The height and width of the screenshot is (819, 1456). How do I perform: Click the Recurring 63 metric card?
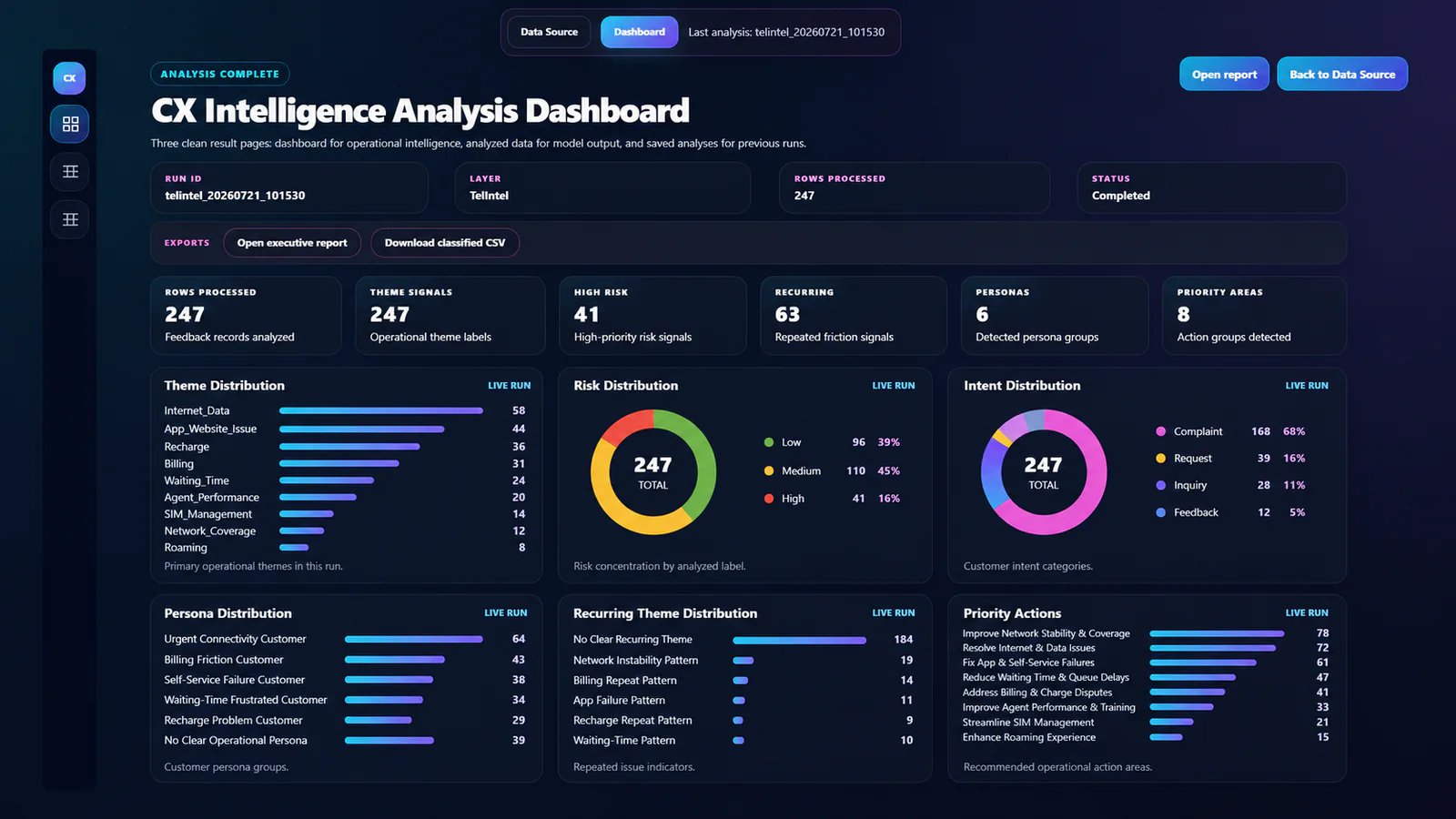(854, 316)
